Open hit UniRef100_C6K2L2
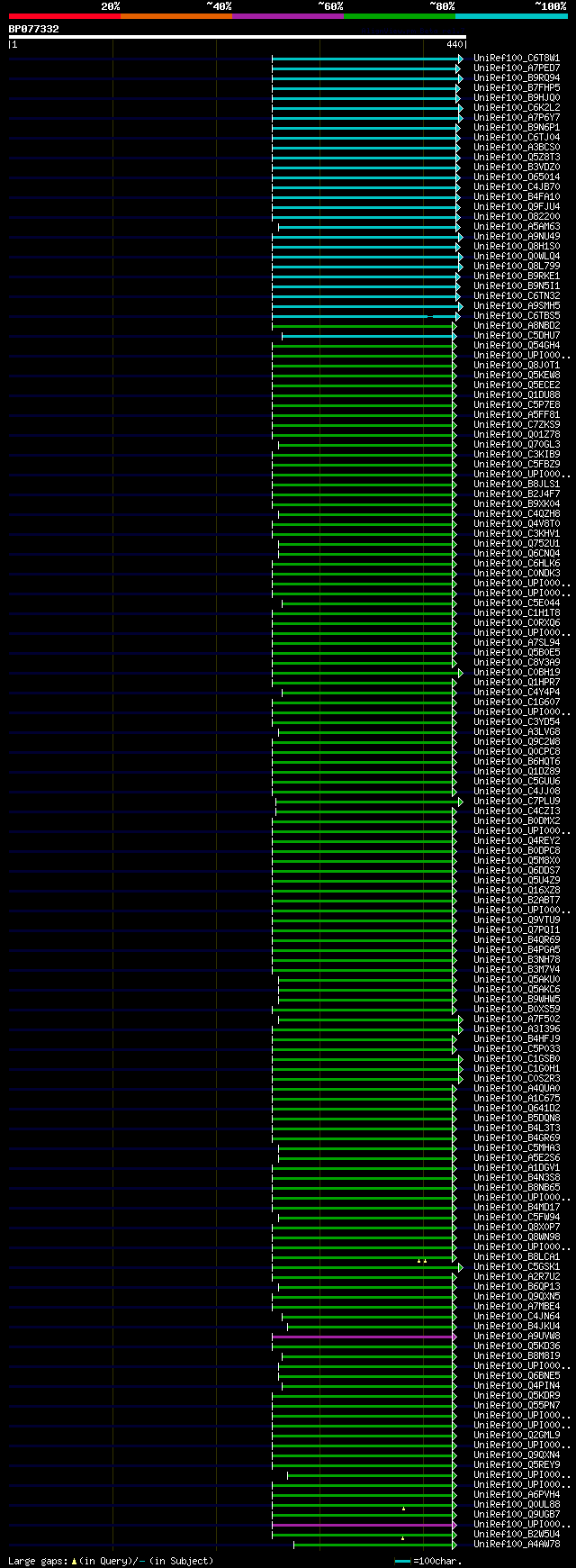The height and width of the screenshot is (1568, 576). coord(517,108)
